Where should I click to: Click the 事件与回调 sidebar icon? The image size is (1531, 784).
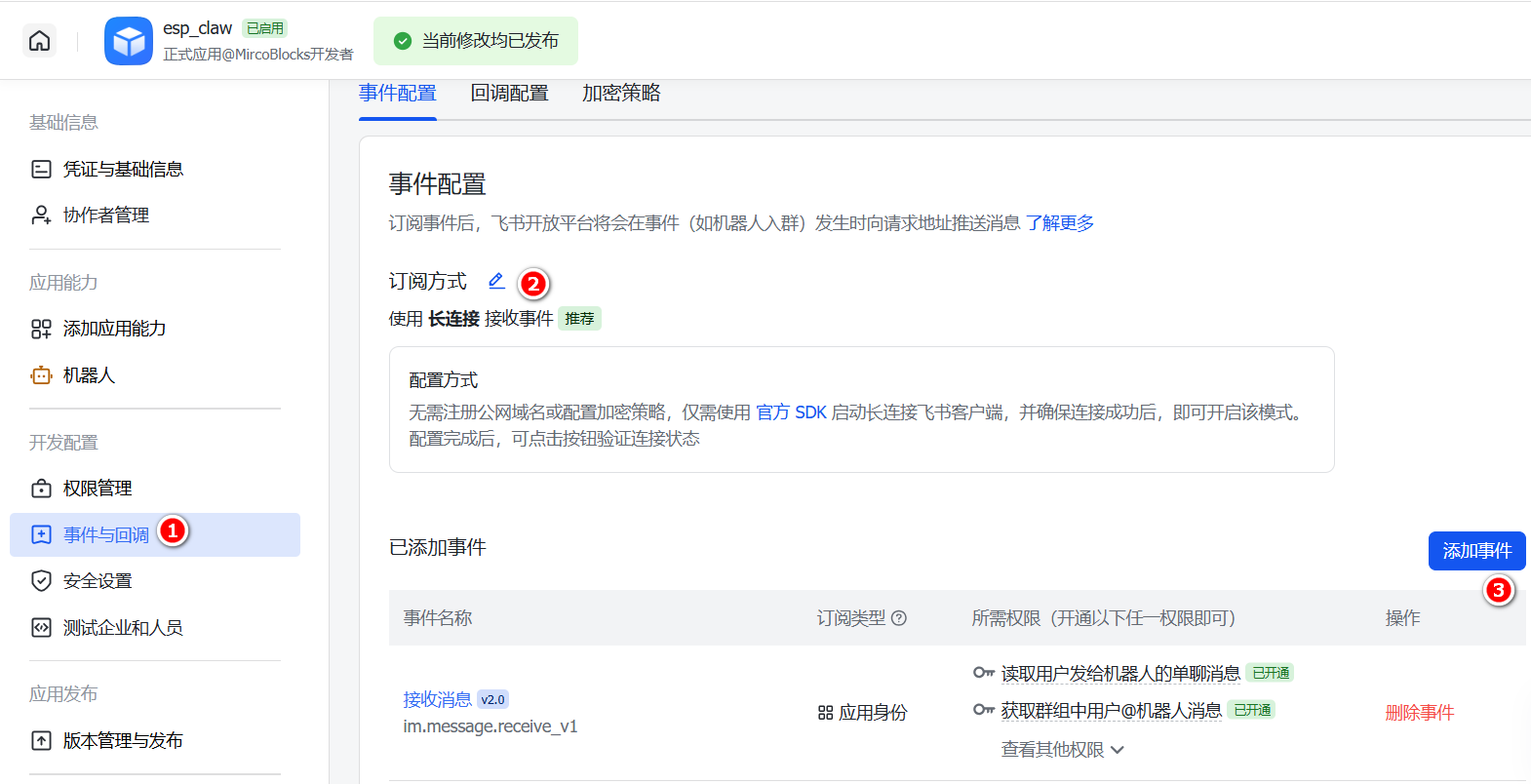(41, 534)
